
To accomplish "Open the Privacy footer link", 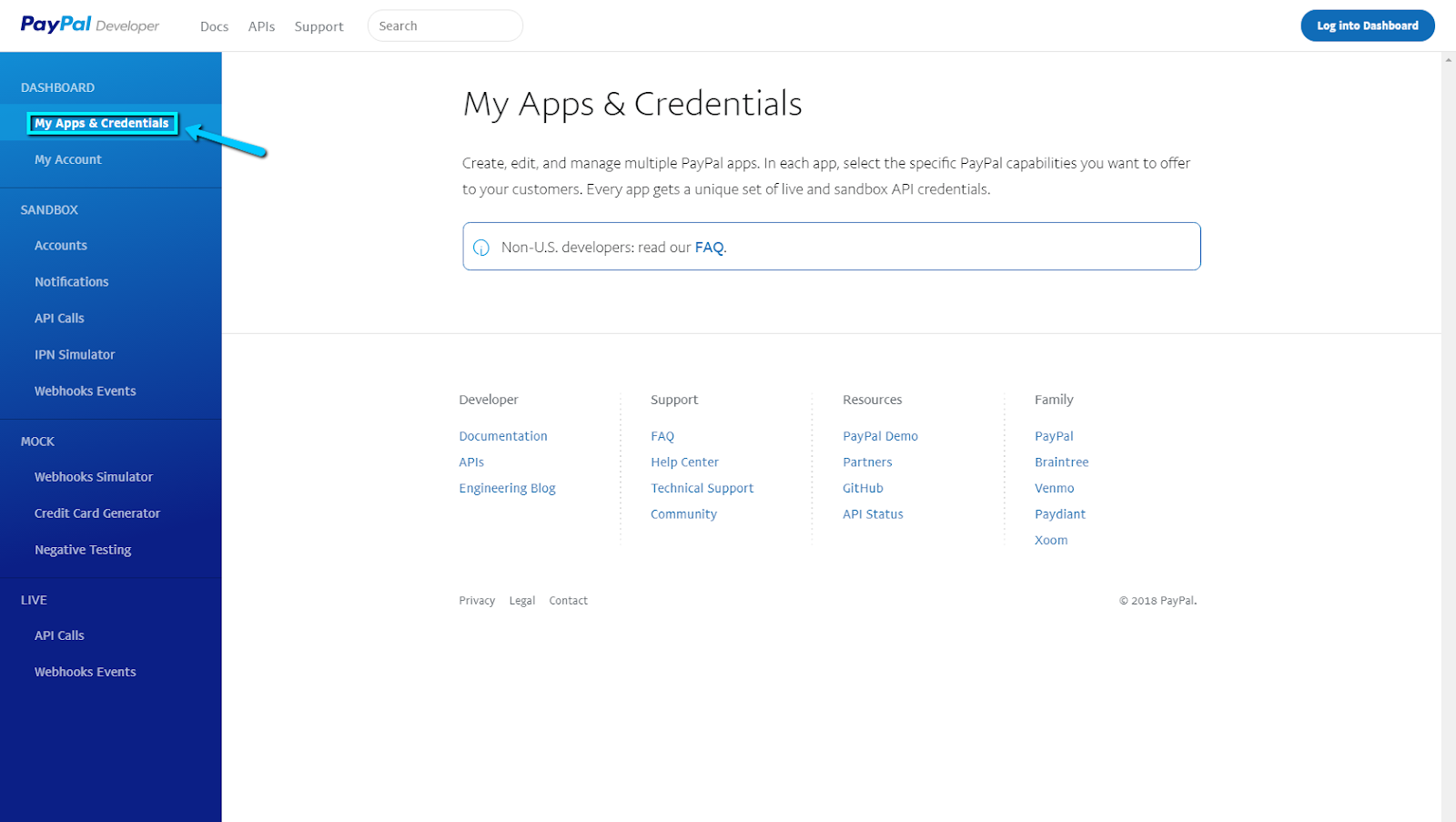I will click(477, 601).
